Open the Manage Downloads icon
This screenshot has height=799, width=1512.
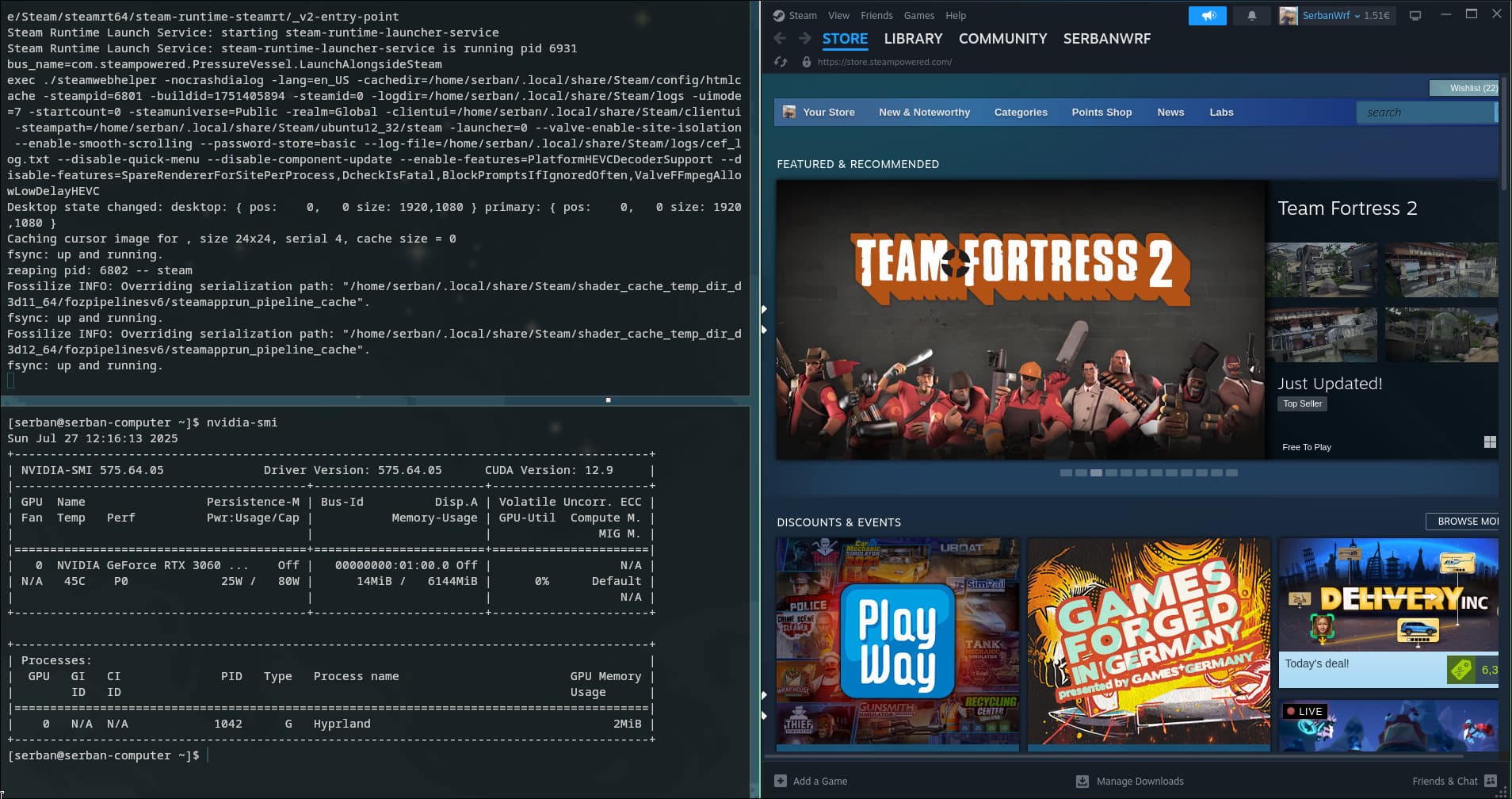1082,781
